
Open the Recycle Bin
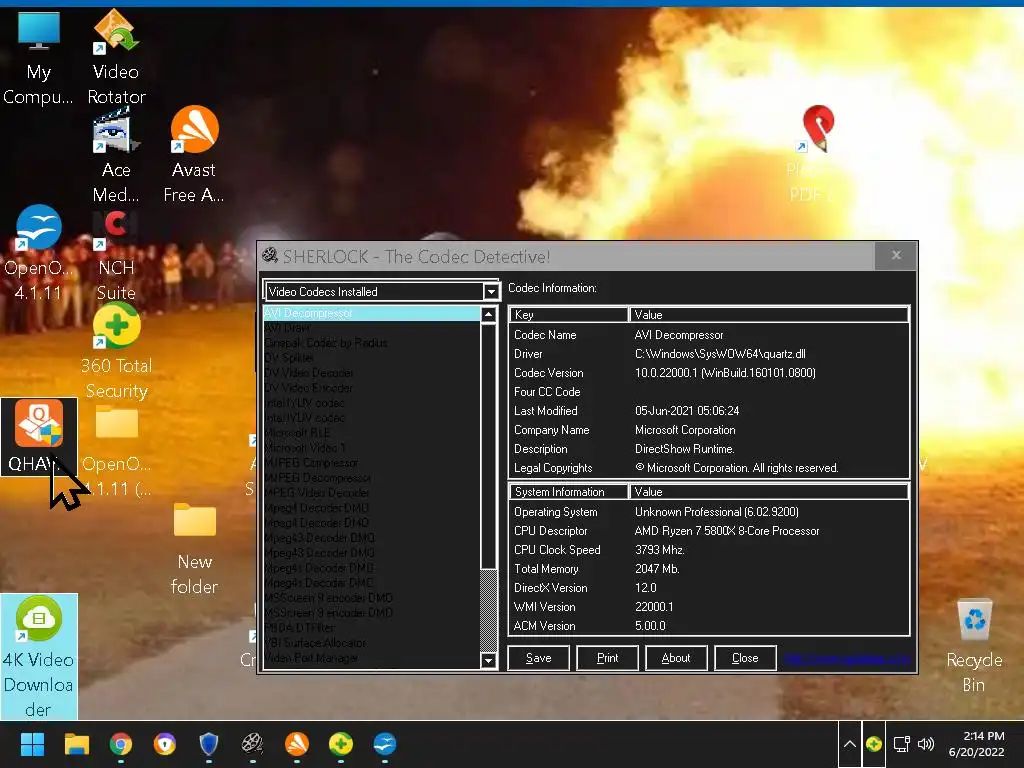pos(974,647)
